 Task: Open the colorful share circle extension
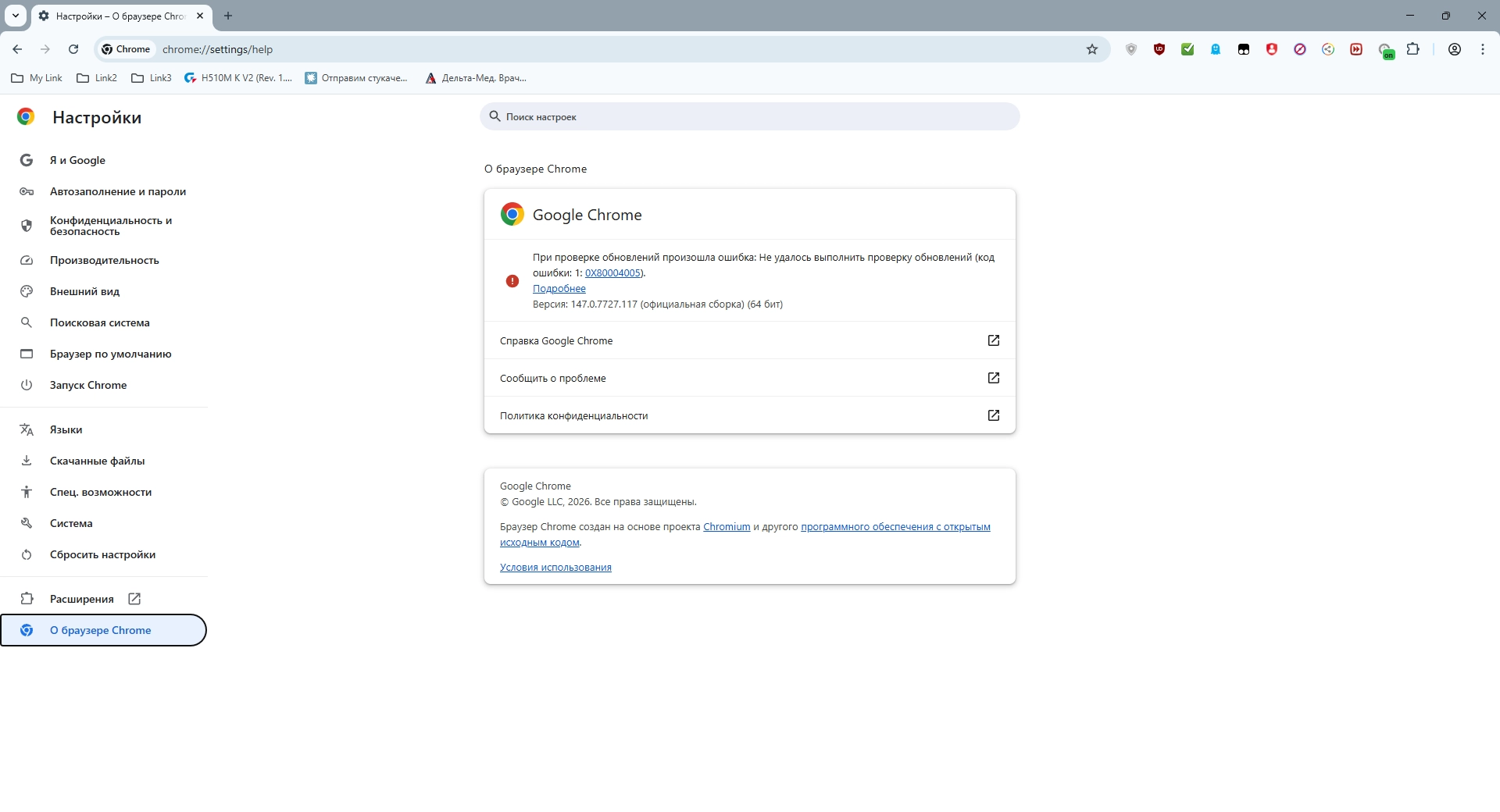point(1328,49)
